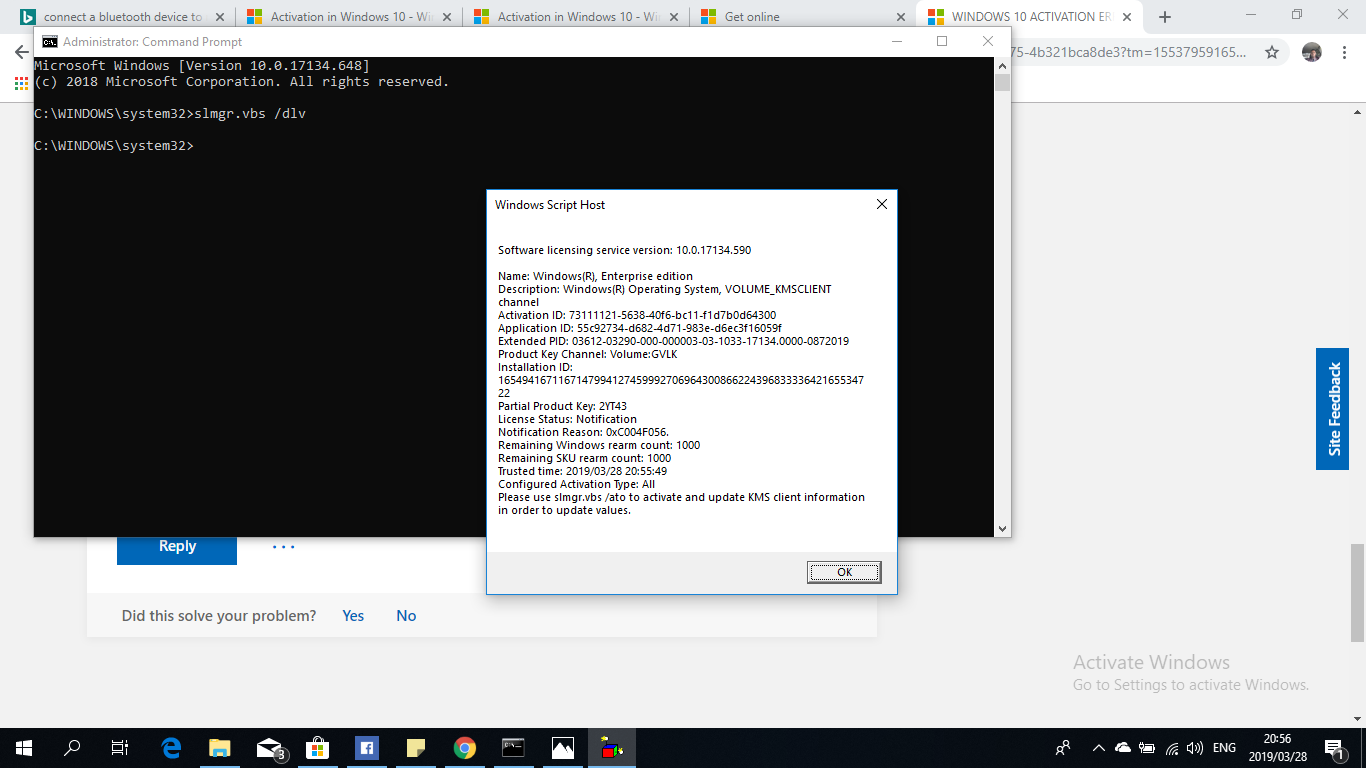Open a new Chrome tab

click(x=1164, y=17)
